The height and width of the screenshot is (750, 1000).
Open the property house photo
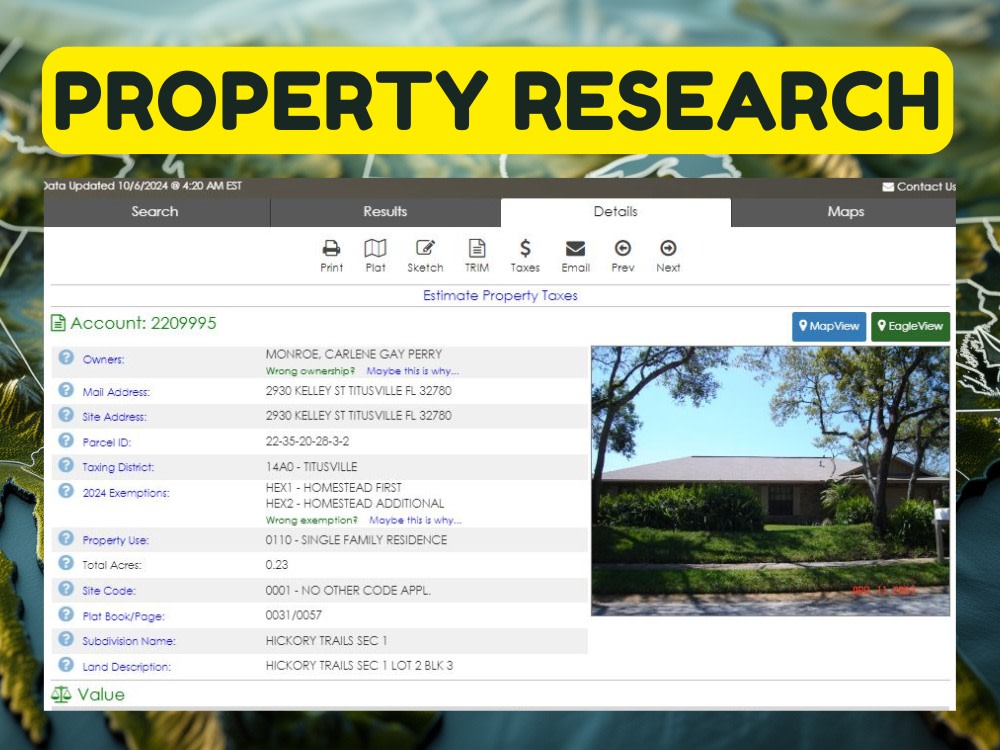[x=770, y=481]
